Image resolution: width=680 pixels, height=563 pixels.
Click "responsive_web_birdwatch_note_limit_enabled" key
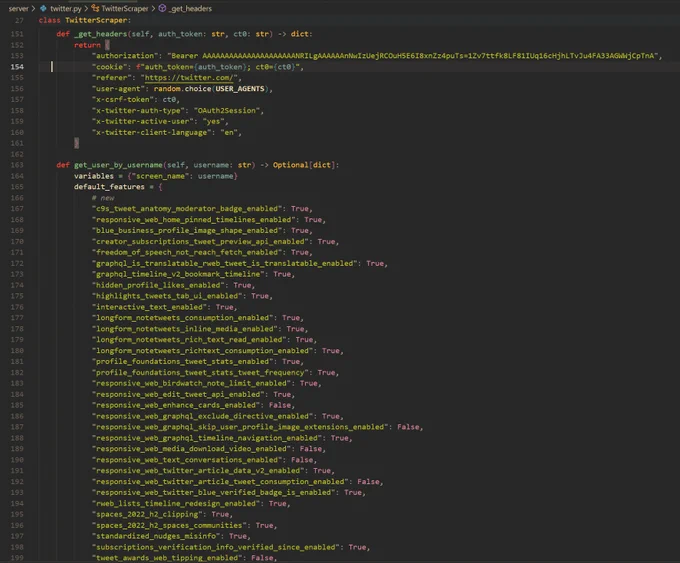pyautogui.click(x=191, y=383)
